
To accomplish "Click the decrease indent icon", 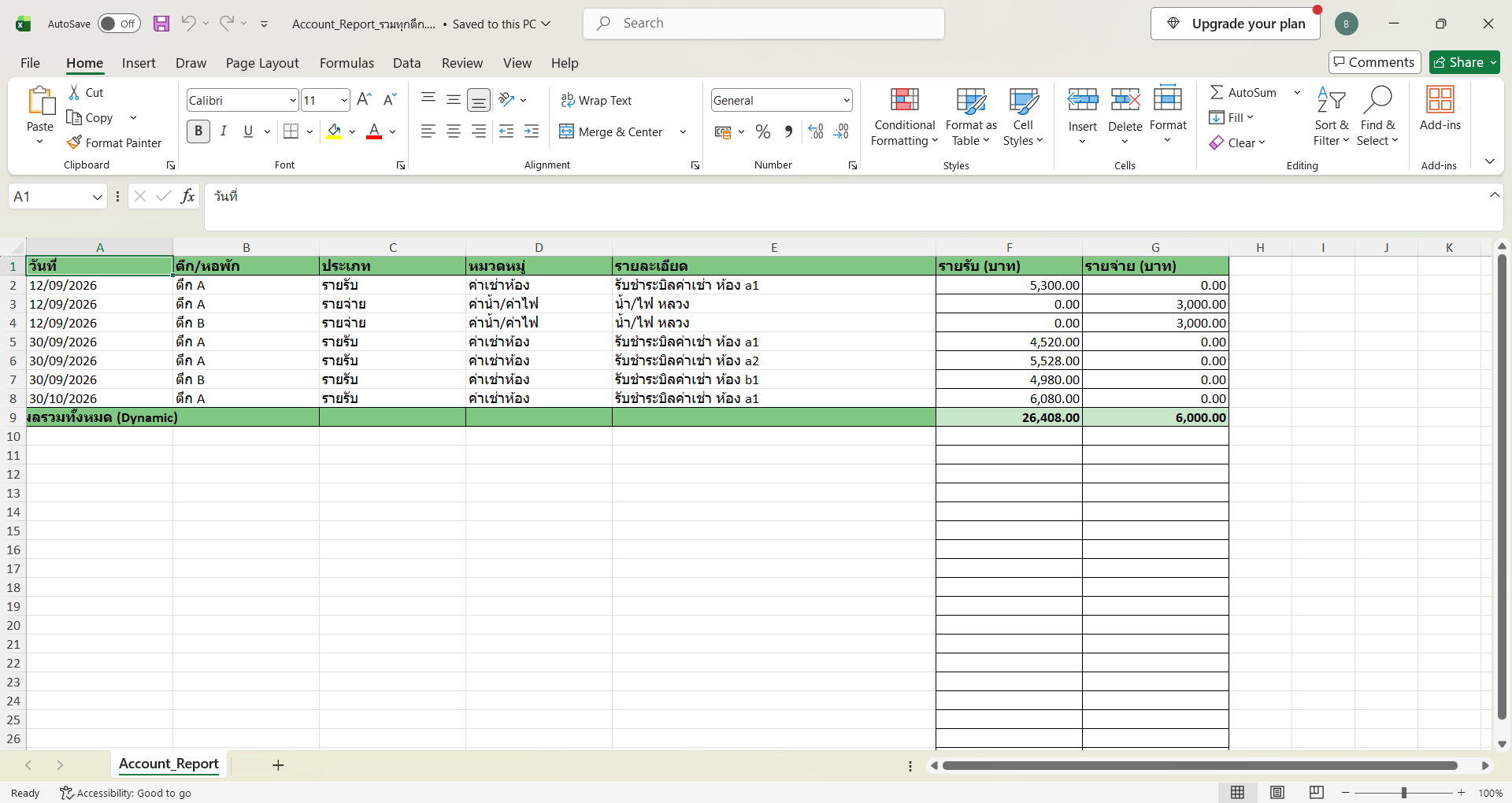I will tap(507, 131).
